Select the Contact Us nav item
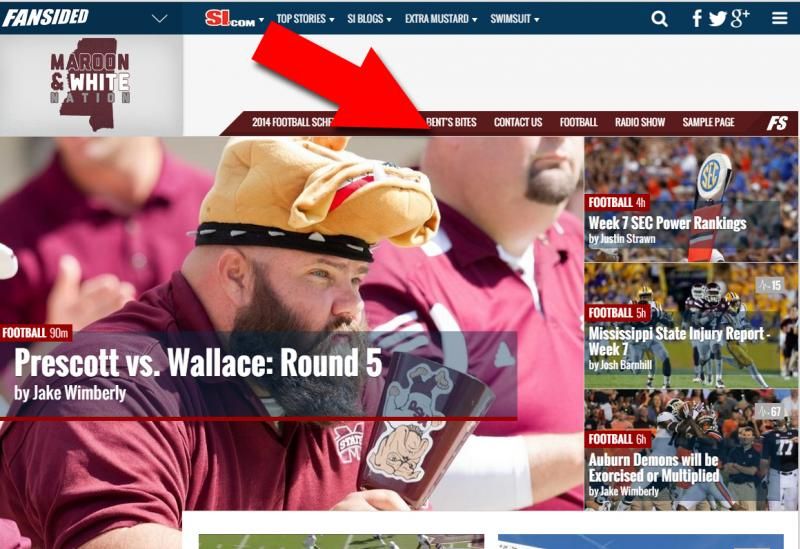Viewport: 800px width, 549px height. click(518, 122)
